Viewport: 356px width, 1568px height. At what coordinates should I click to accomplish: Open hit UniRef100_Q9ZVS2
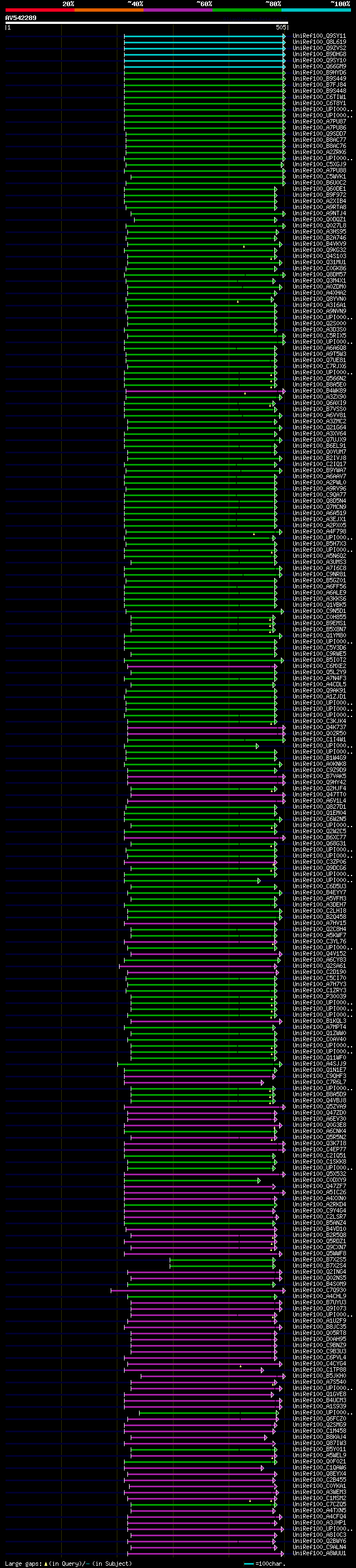click(x=319, y=48)
